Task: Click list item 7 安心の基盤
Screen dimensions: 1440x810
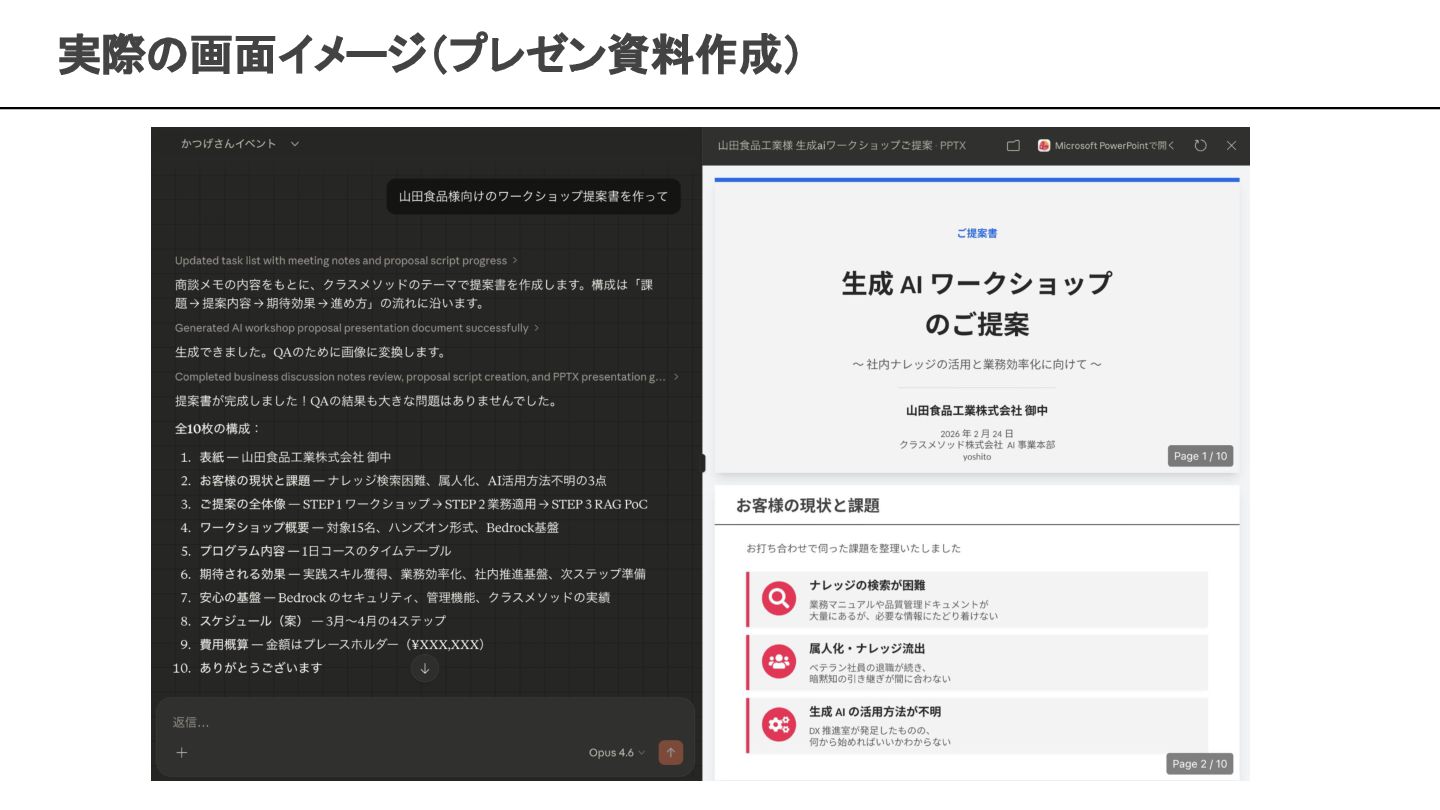Action: 394,598
